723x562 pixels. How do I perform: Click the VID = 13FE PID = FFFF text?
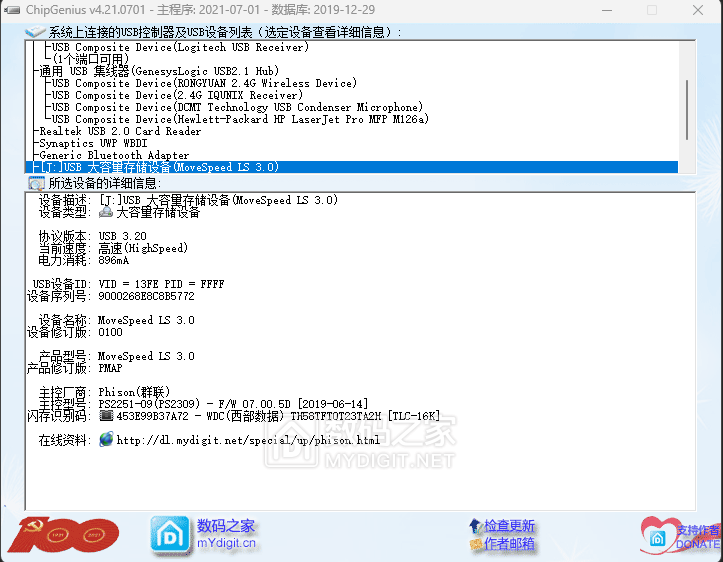[161, 284]
